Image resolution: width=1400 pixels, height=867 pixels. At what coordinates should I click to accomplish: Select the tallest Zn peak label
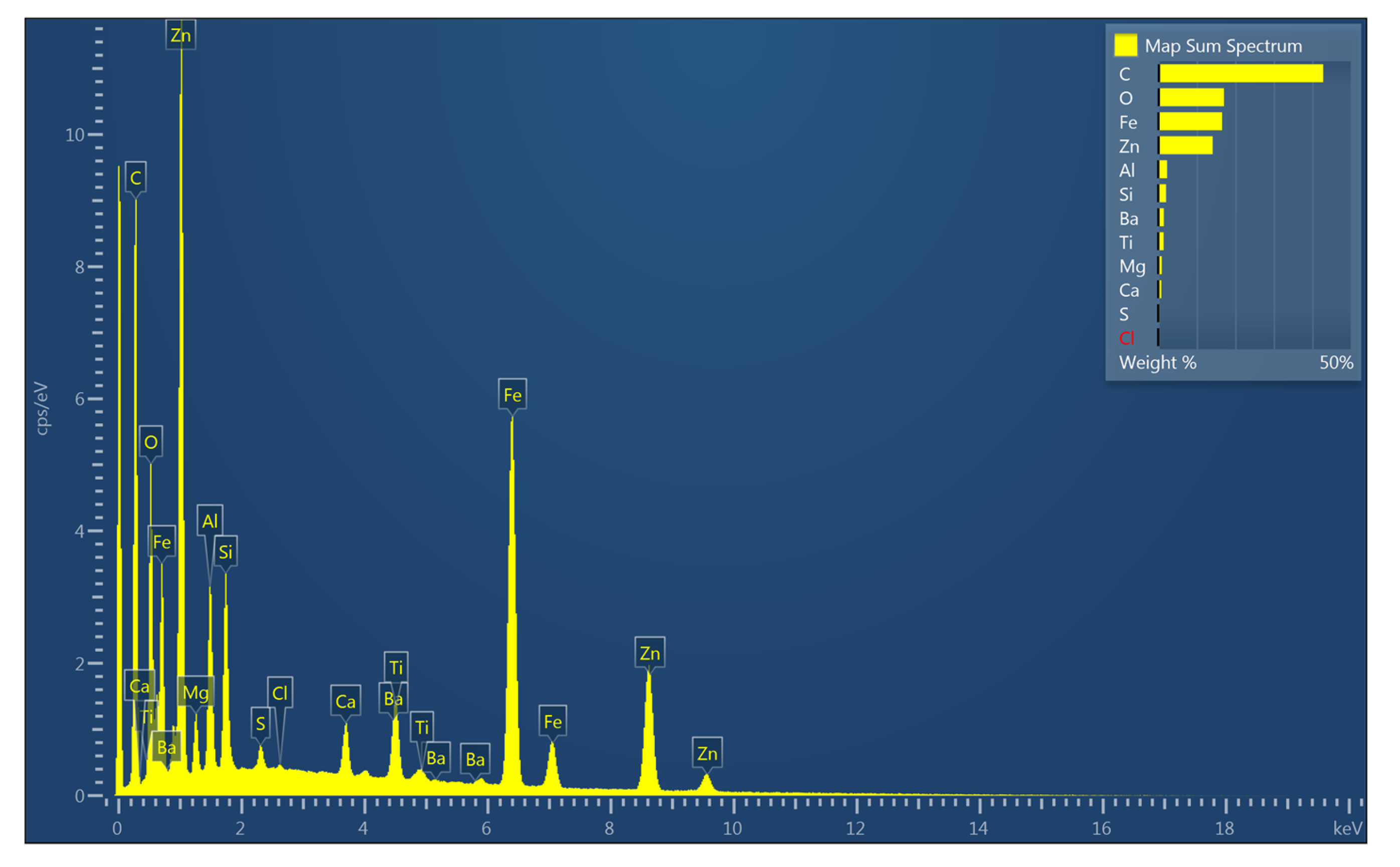[x=181, y=36]
